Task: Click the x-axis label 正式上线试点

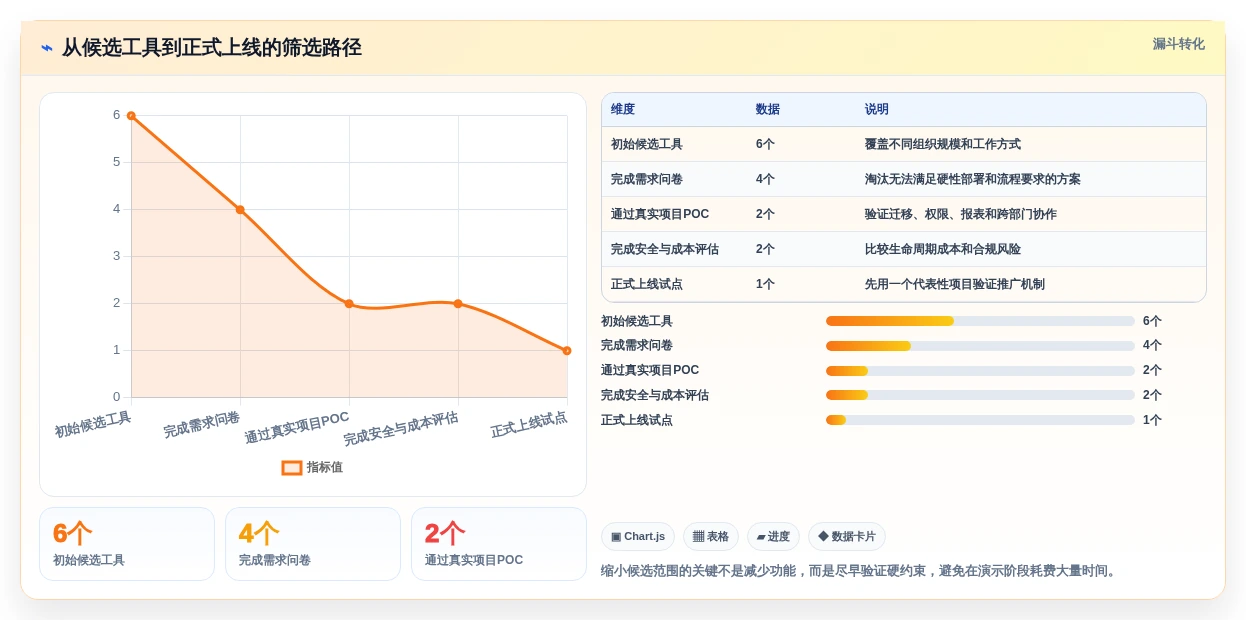Action: point(529,424)
